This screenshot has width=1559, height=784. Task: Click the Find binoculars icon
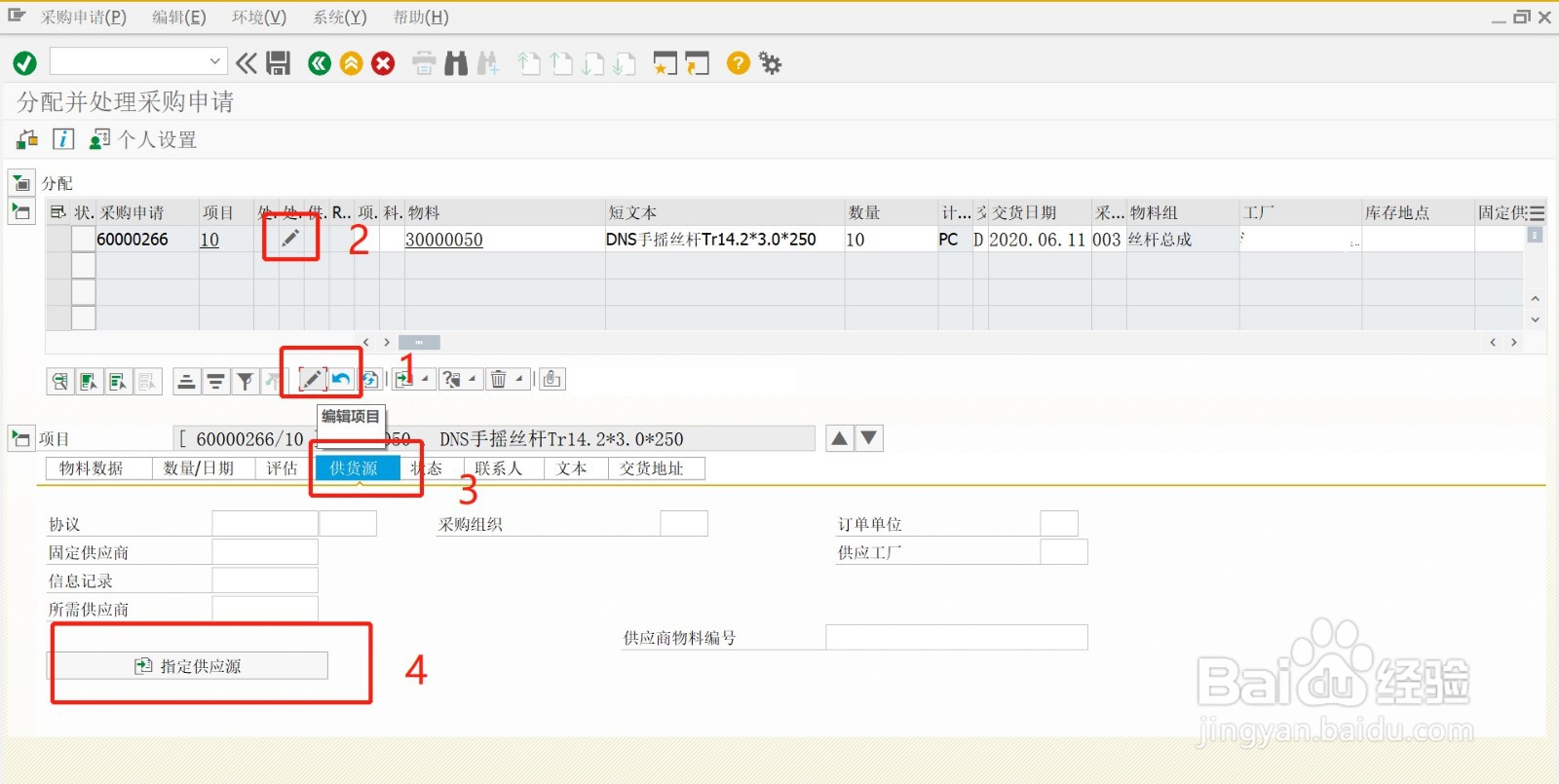(x=456, y=64)
